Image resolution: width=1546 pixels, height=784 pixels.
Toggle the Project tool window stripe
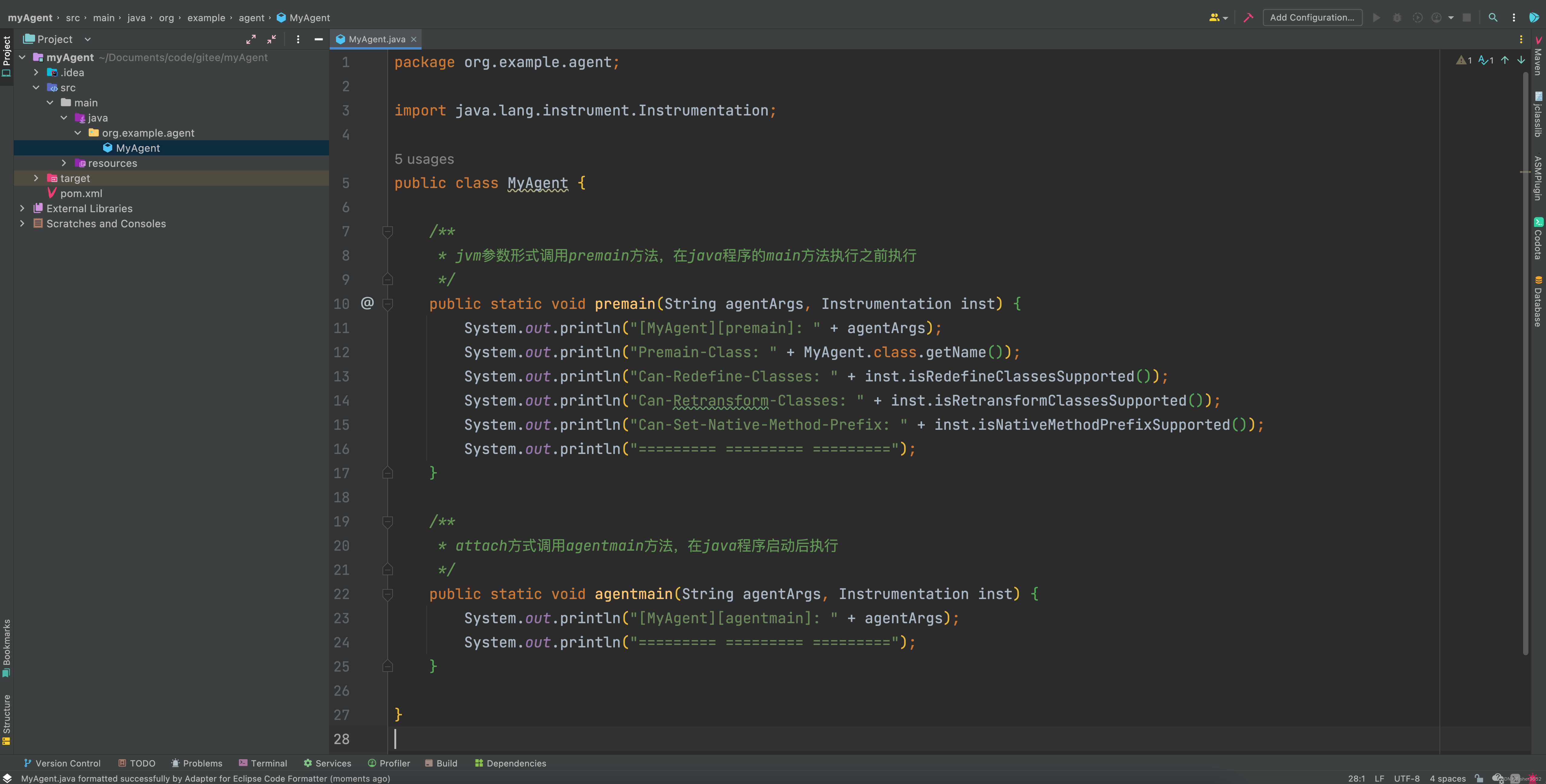7,57
